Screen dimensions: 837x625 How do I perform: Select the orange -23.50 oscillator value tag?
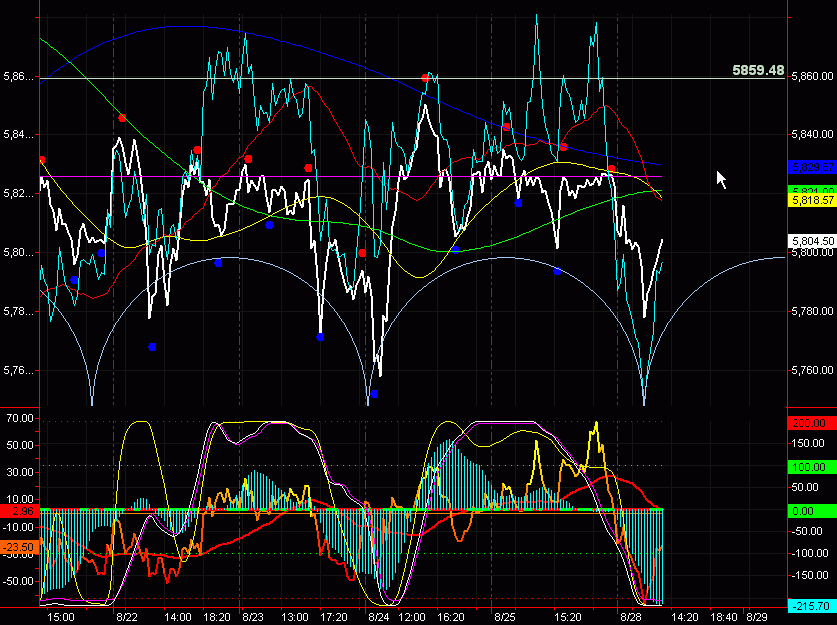click(20, 548)
